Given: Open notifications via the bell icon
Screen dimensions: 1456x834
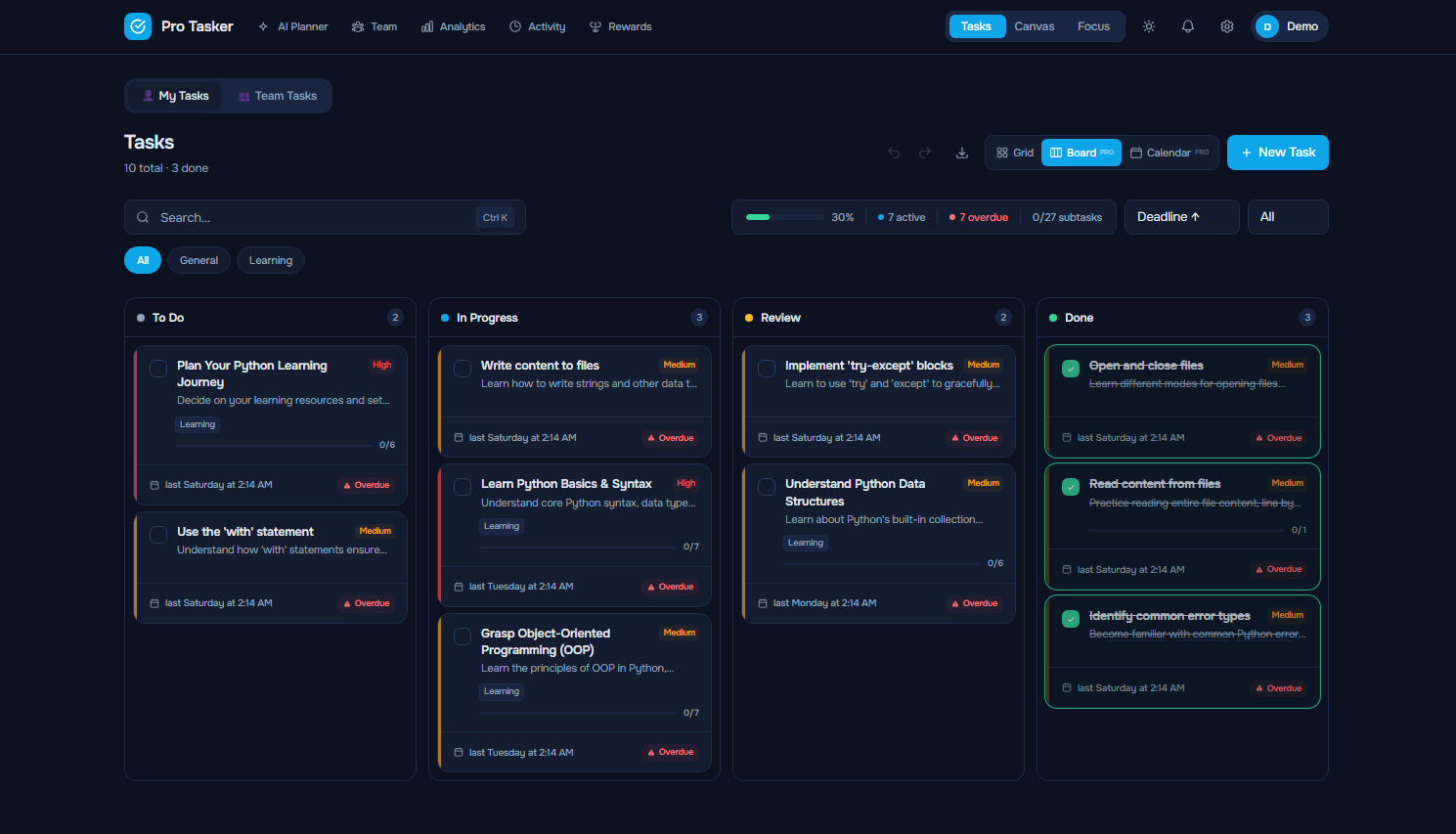Looking at the screenshot, I should (x=1187, y=26).
